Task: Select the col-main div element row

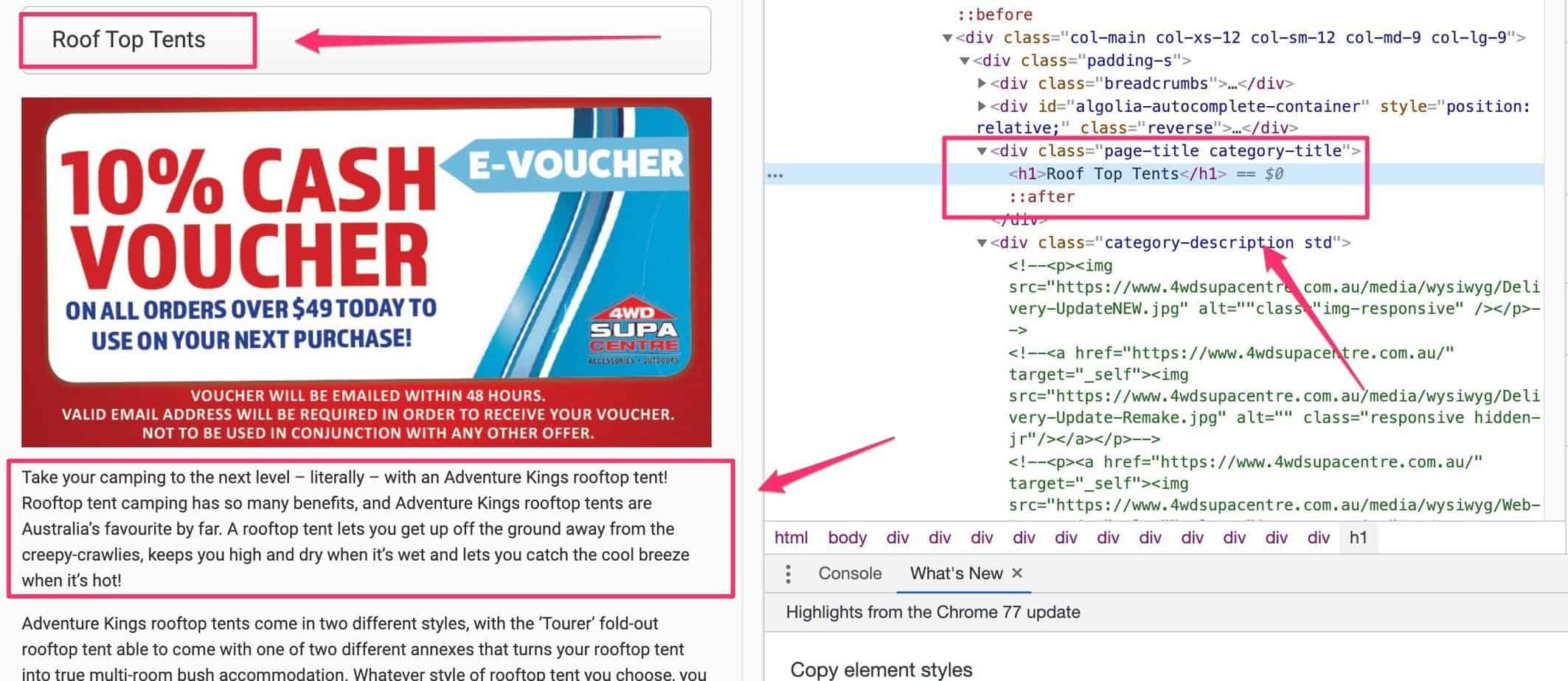Action: coord(1241,38)
